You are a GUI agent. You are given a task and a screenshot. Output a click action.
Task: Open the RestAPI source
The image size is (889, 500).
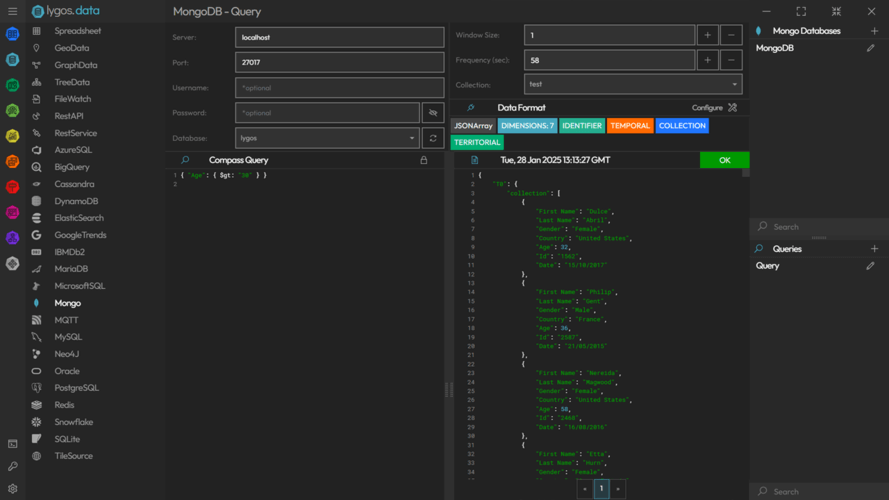tap(69, 116)
